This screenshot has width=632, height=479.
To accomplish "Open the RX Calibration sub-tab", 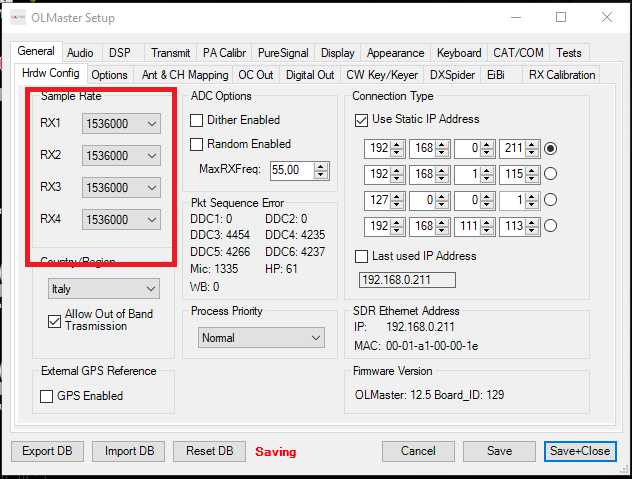I will click(562, 75).
